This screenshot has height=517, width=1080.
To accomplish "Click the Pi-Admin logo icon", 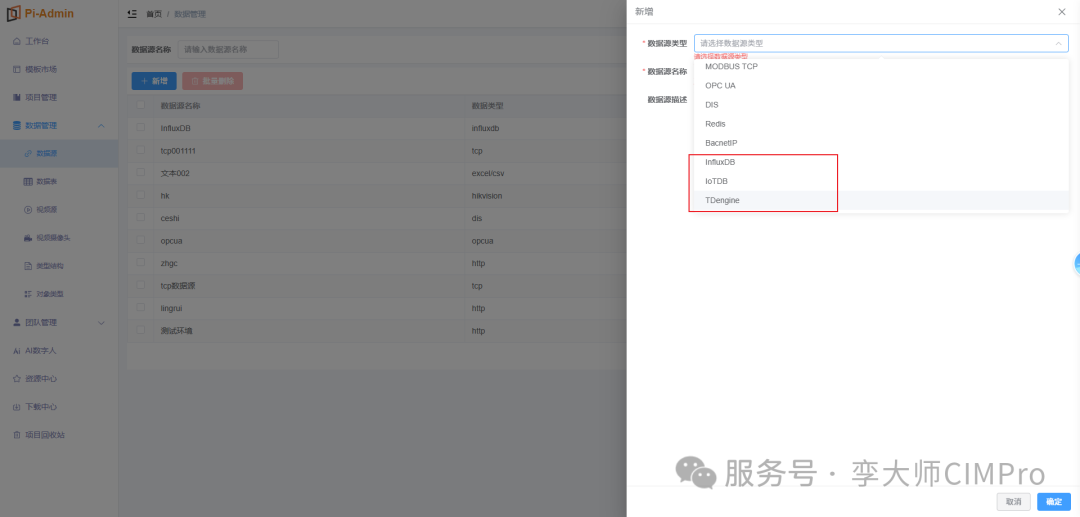I will click(14, 14).
